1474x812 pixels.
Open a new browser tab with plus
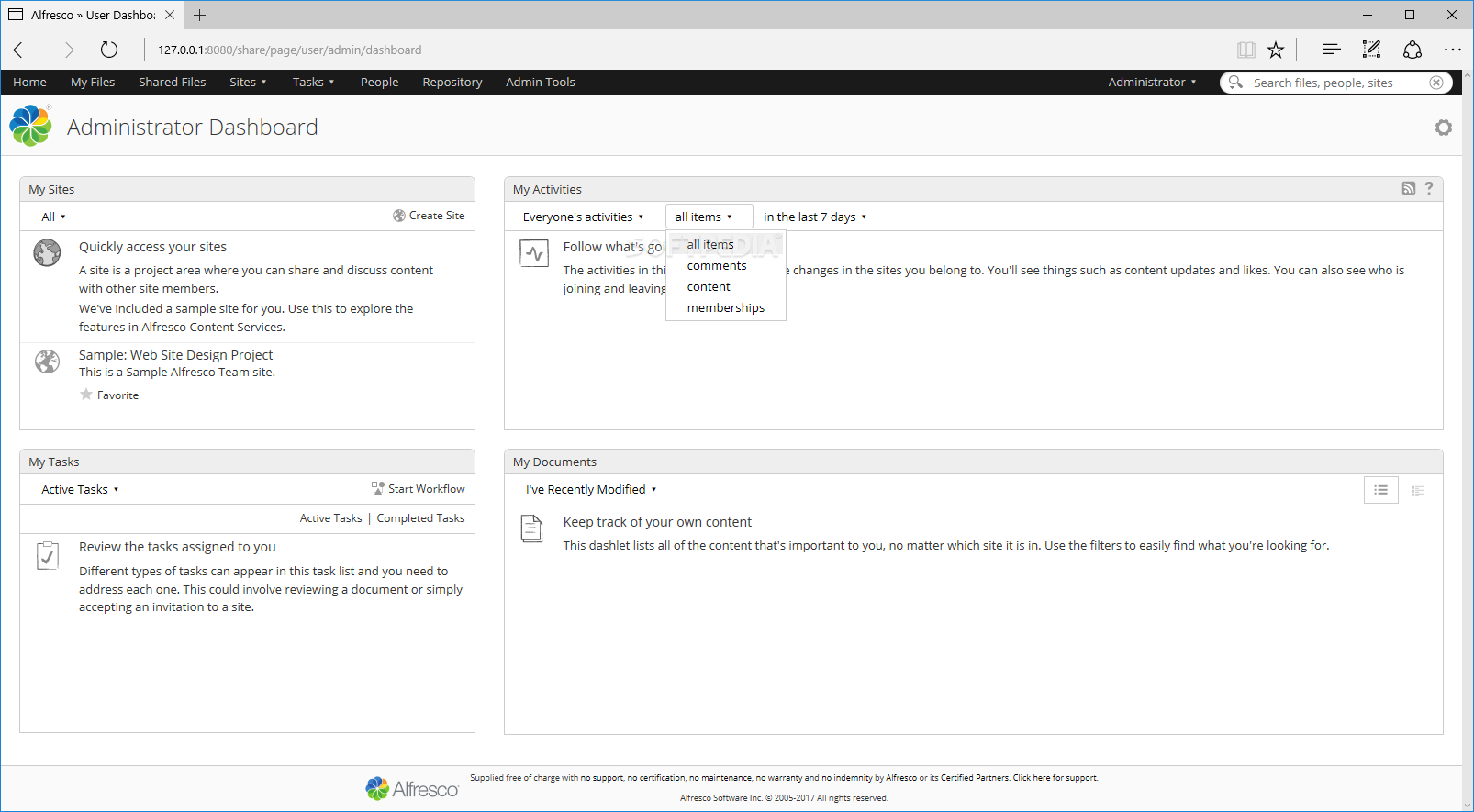[199, 15]
